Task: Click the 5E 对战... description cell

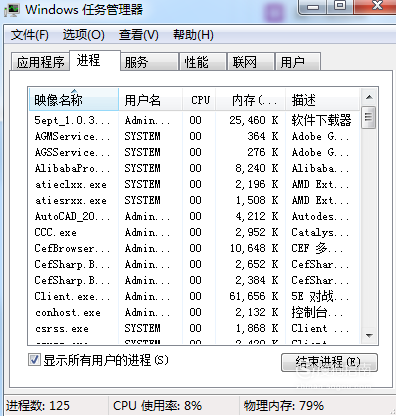Action: click(x=320, y=296)
